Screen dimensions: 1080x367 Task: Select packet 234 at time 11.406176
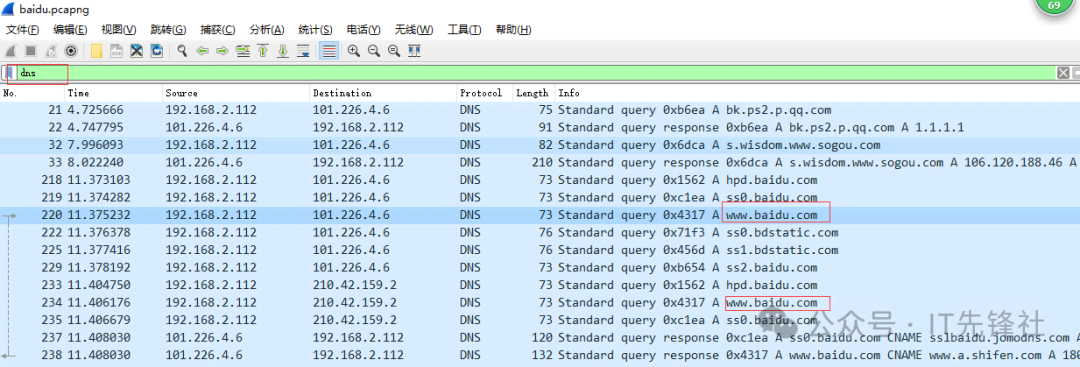coord(540,303)
